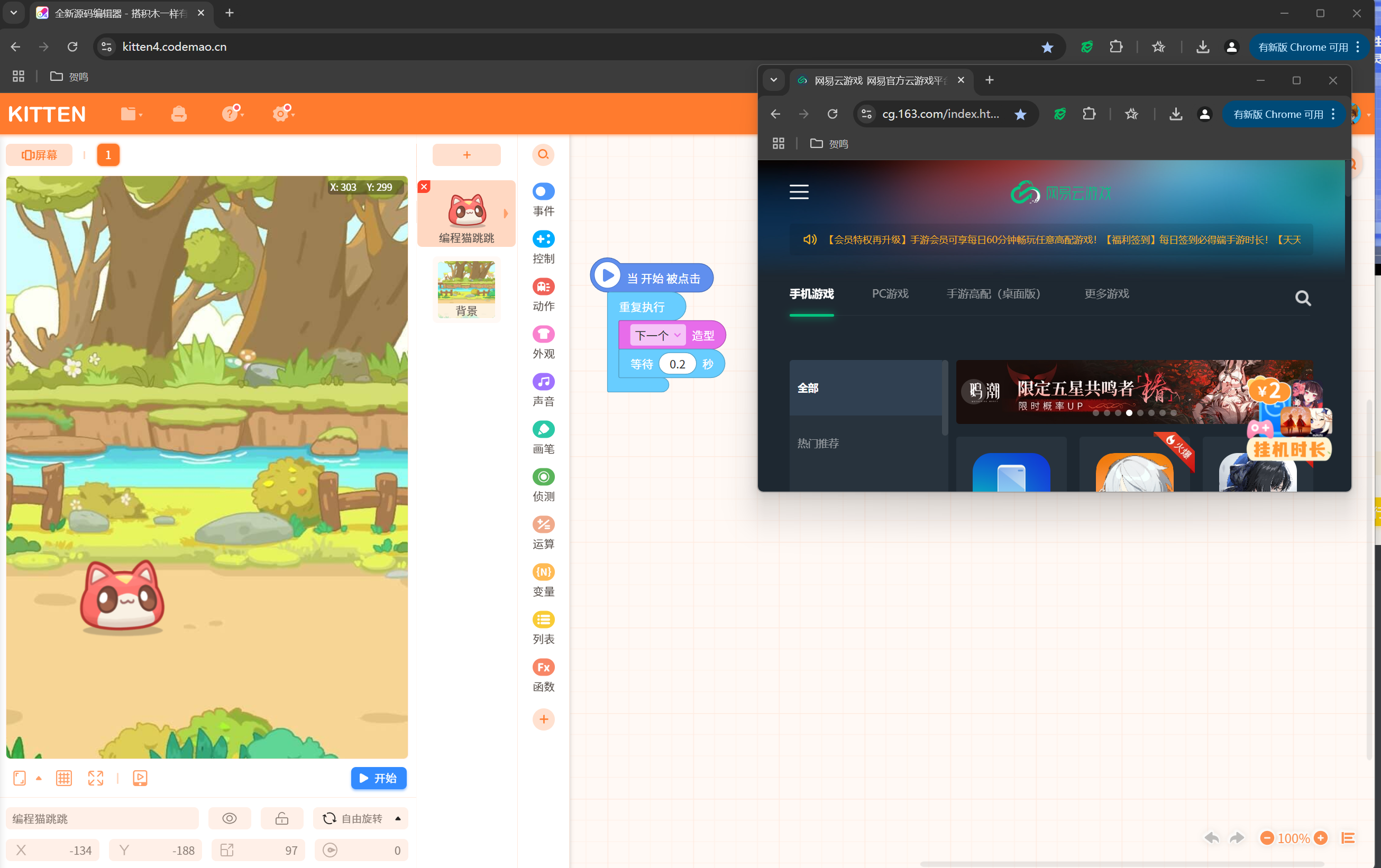This screenshot has width=1381, height=868.
Task: Select the 编程猫跳跳 sprite thumbnail
Action: 467,214
